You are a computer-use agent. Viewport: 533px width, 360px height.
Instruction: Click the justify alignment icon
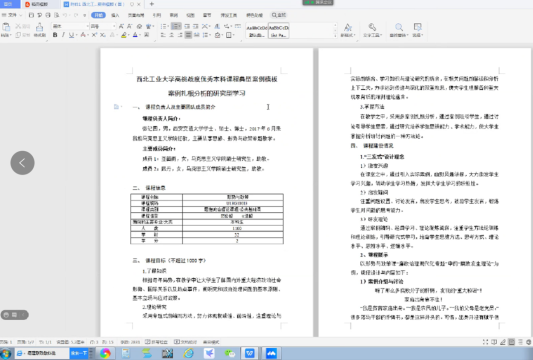coord(188,35)
